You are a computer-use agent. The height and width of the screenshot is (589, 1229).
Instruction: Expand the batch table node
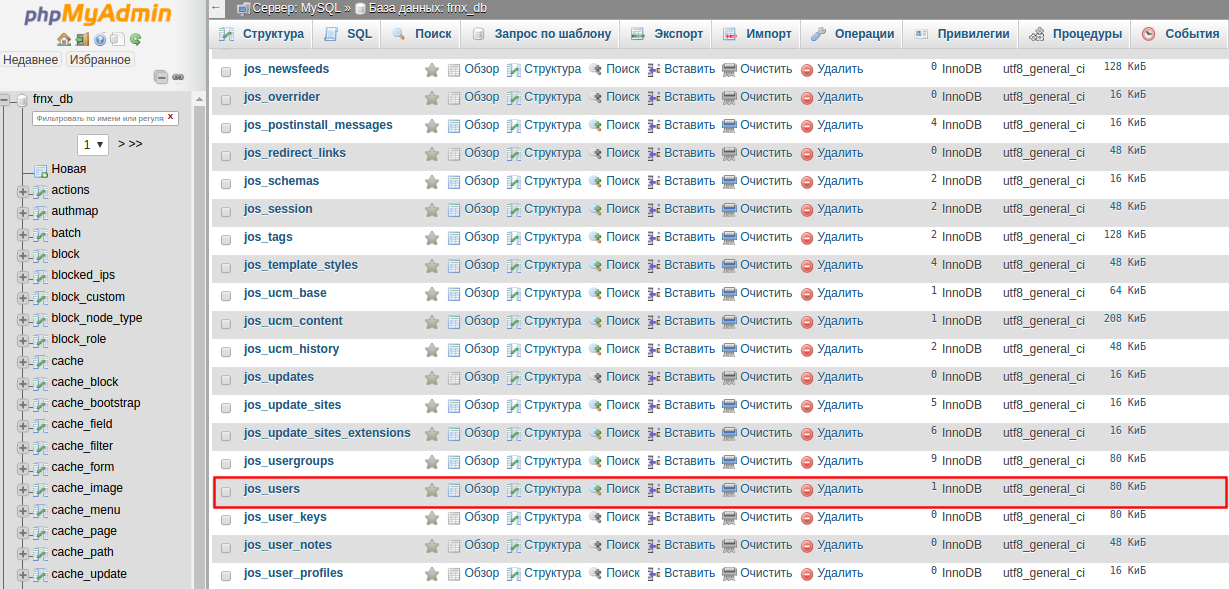coord(23,234)
